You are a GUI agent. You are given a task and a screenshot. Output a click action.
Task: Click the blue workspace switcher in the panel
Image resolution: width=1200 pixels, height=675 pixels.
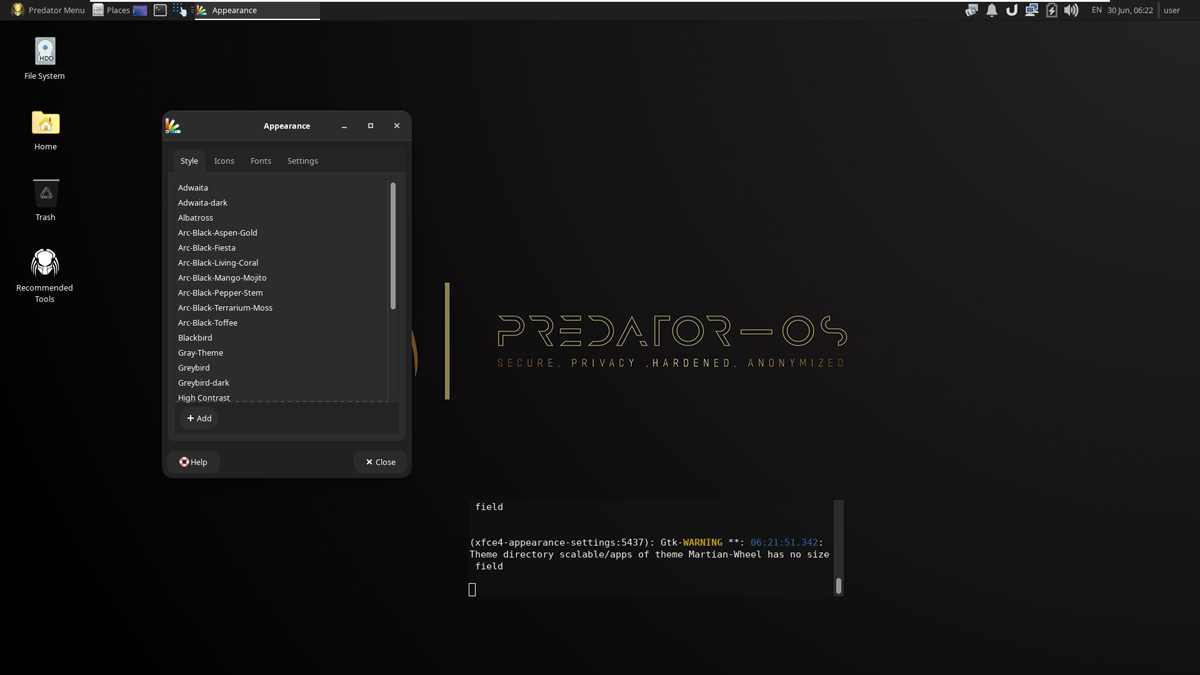(x=140, y=10)
